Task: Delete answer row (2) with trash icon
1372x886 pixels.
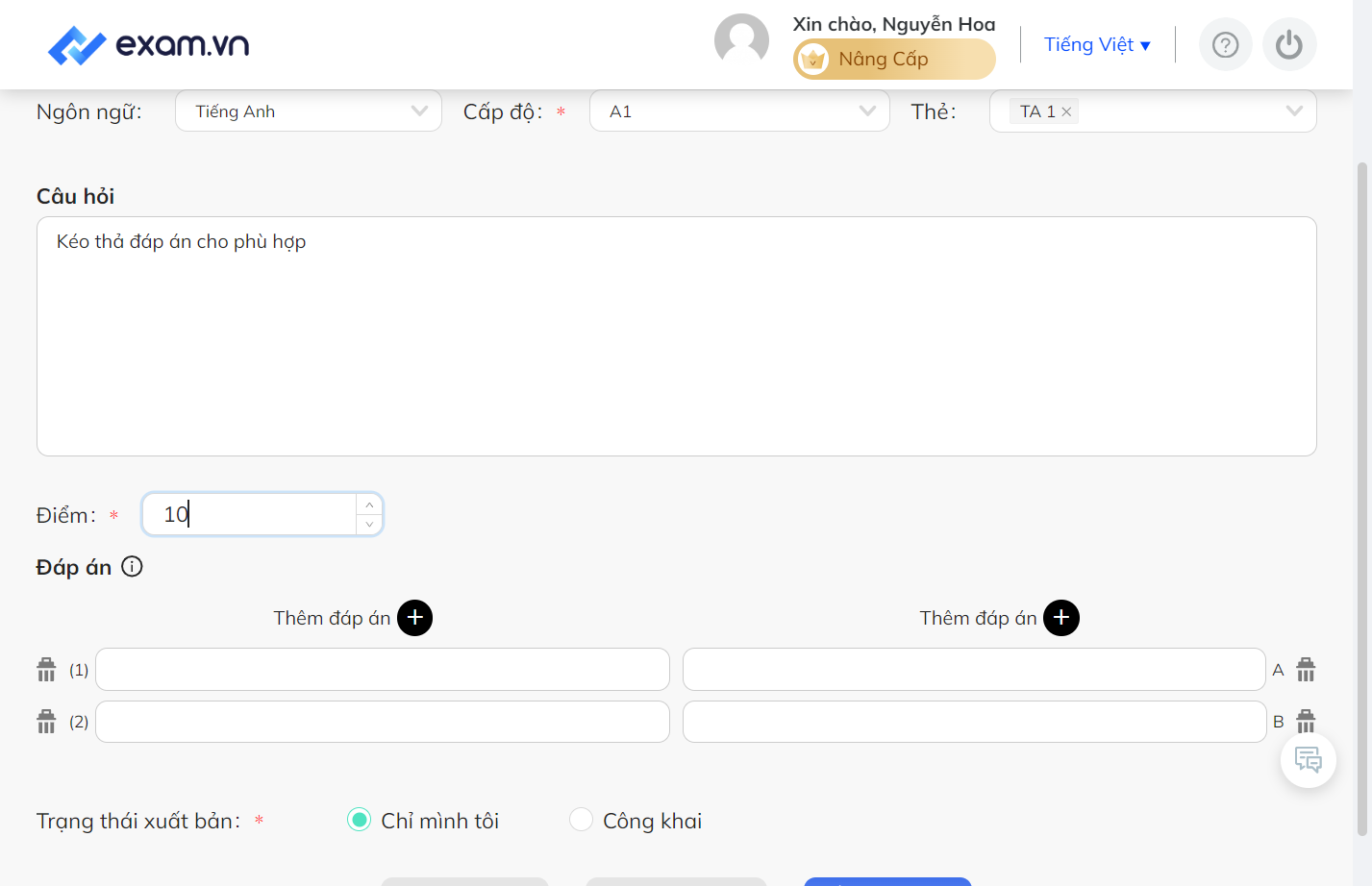Action: tap(46, 722)
